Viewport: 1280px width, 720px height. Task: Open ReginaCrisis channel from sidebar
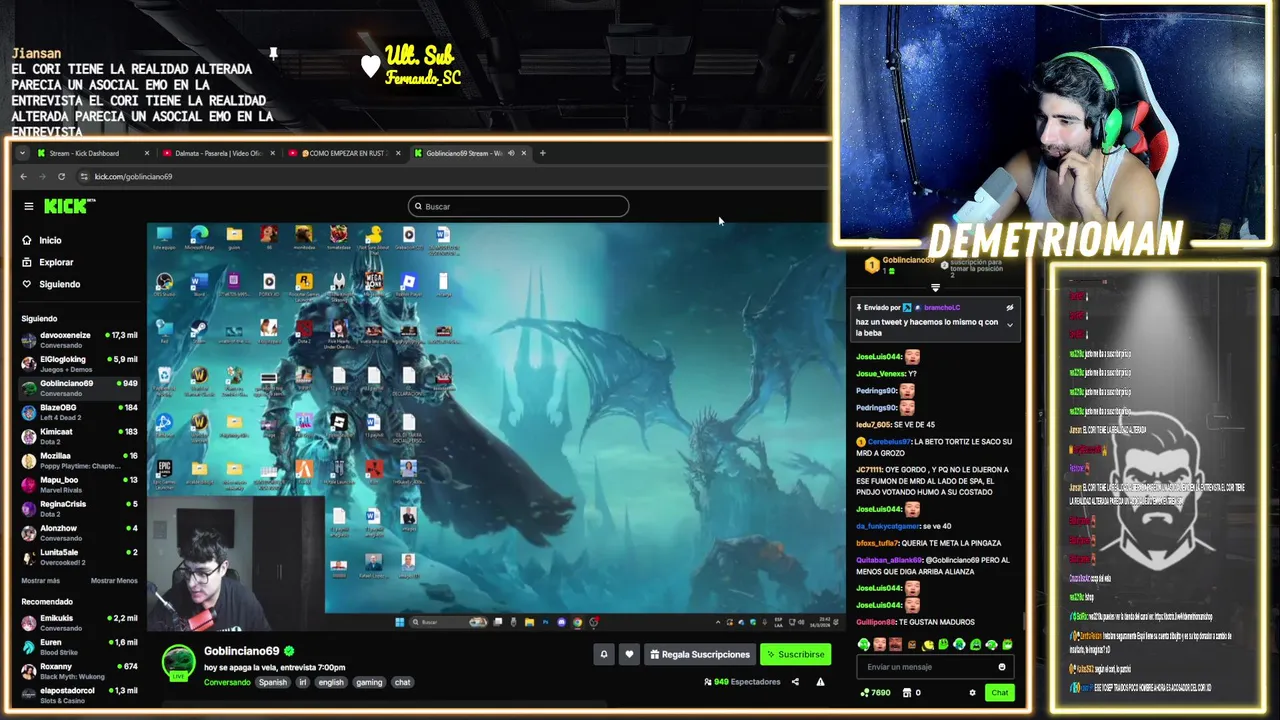79,508
